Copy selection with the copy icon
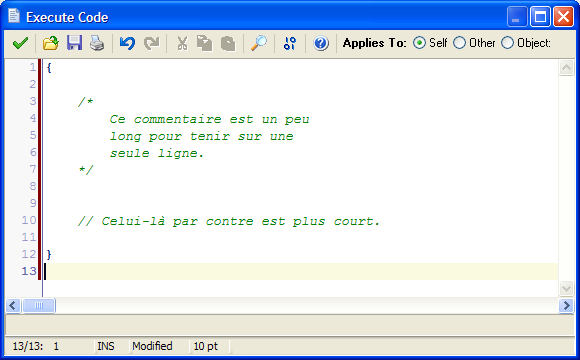The height and width of the screenshot is (360, 580). point(205,43)
